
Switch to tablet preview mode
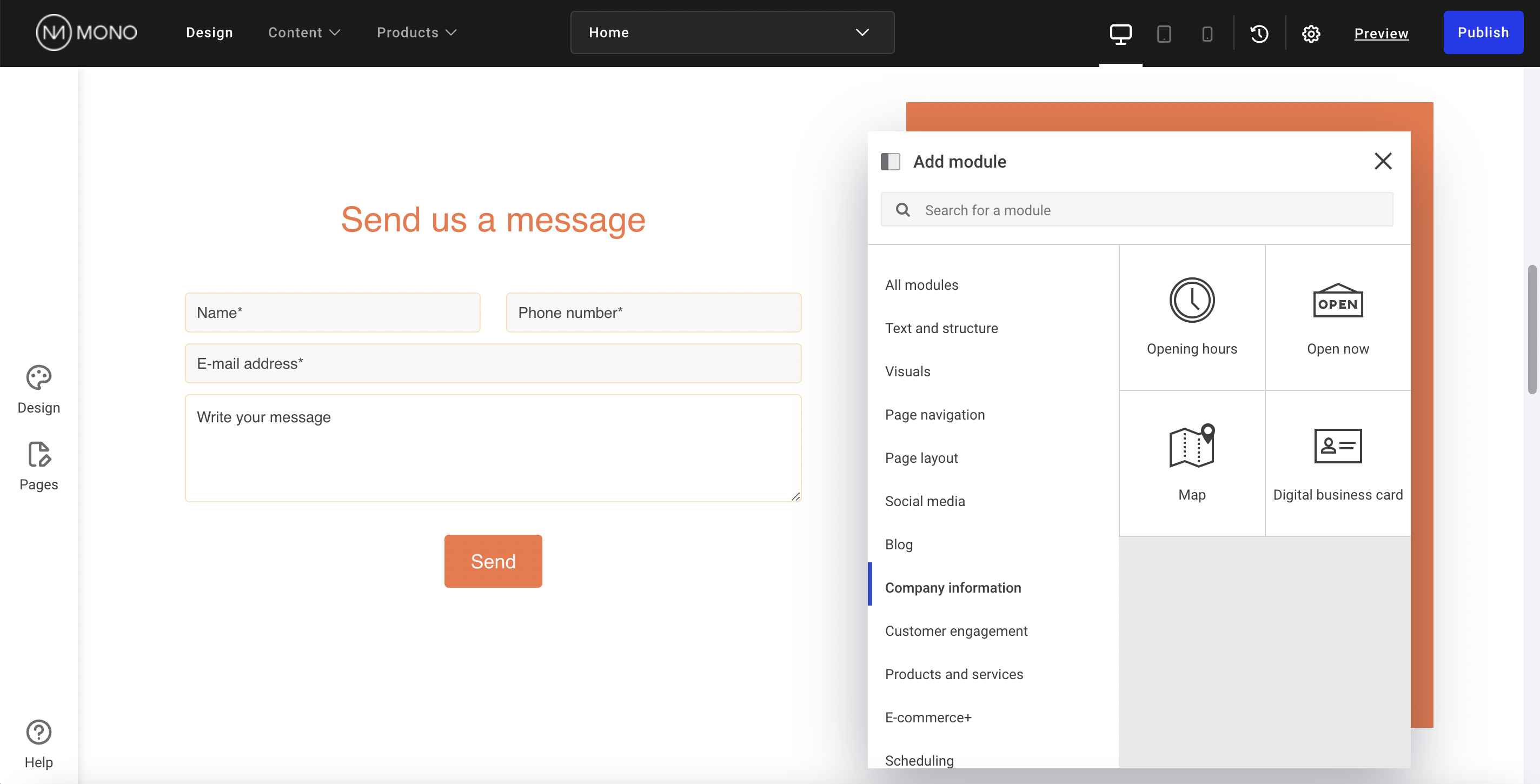point(1163,34)
